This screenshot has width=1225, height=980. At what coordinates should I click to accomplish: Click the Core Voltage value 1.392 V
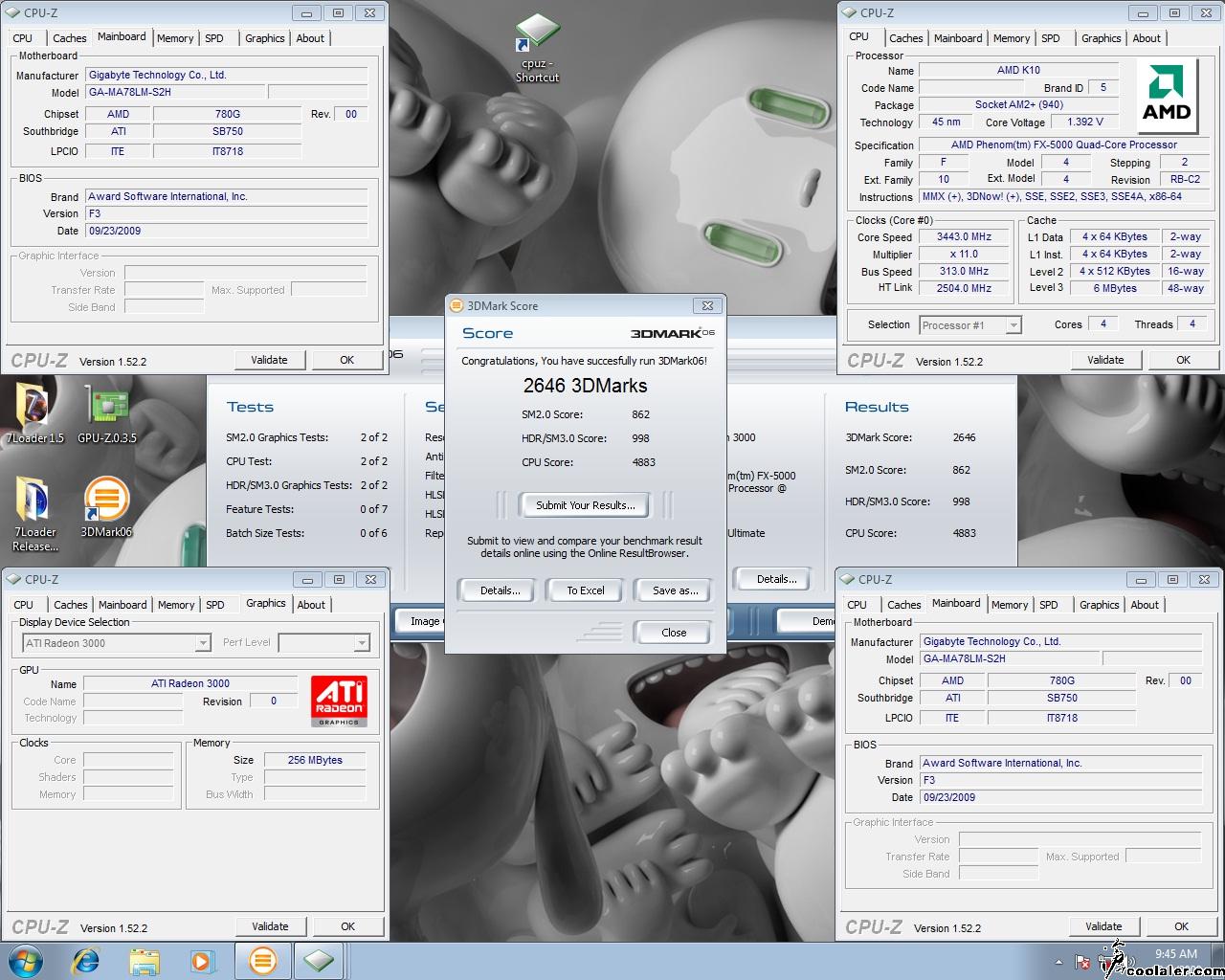(x=1084, y=122)
